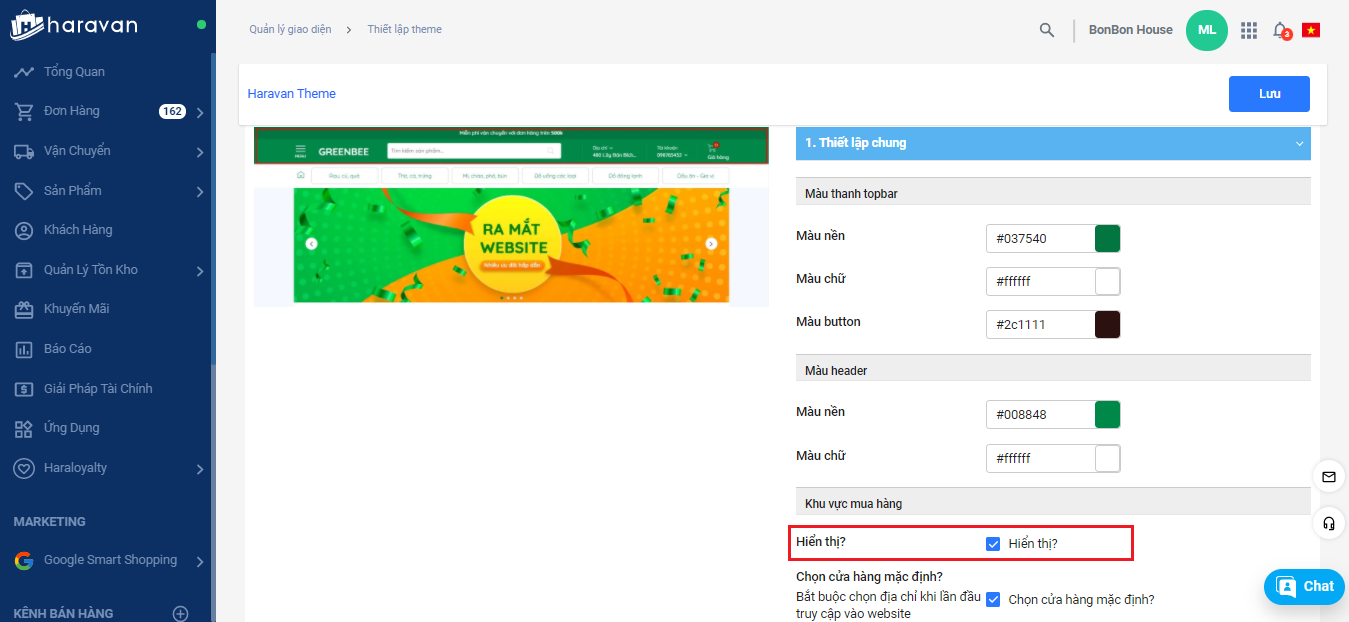Add a sales channel with plus icon
The height and width of the screenshot is (622, 1349).
coord(180,613)
